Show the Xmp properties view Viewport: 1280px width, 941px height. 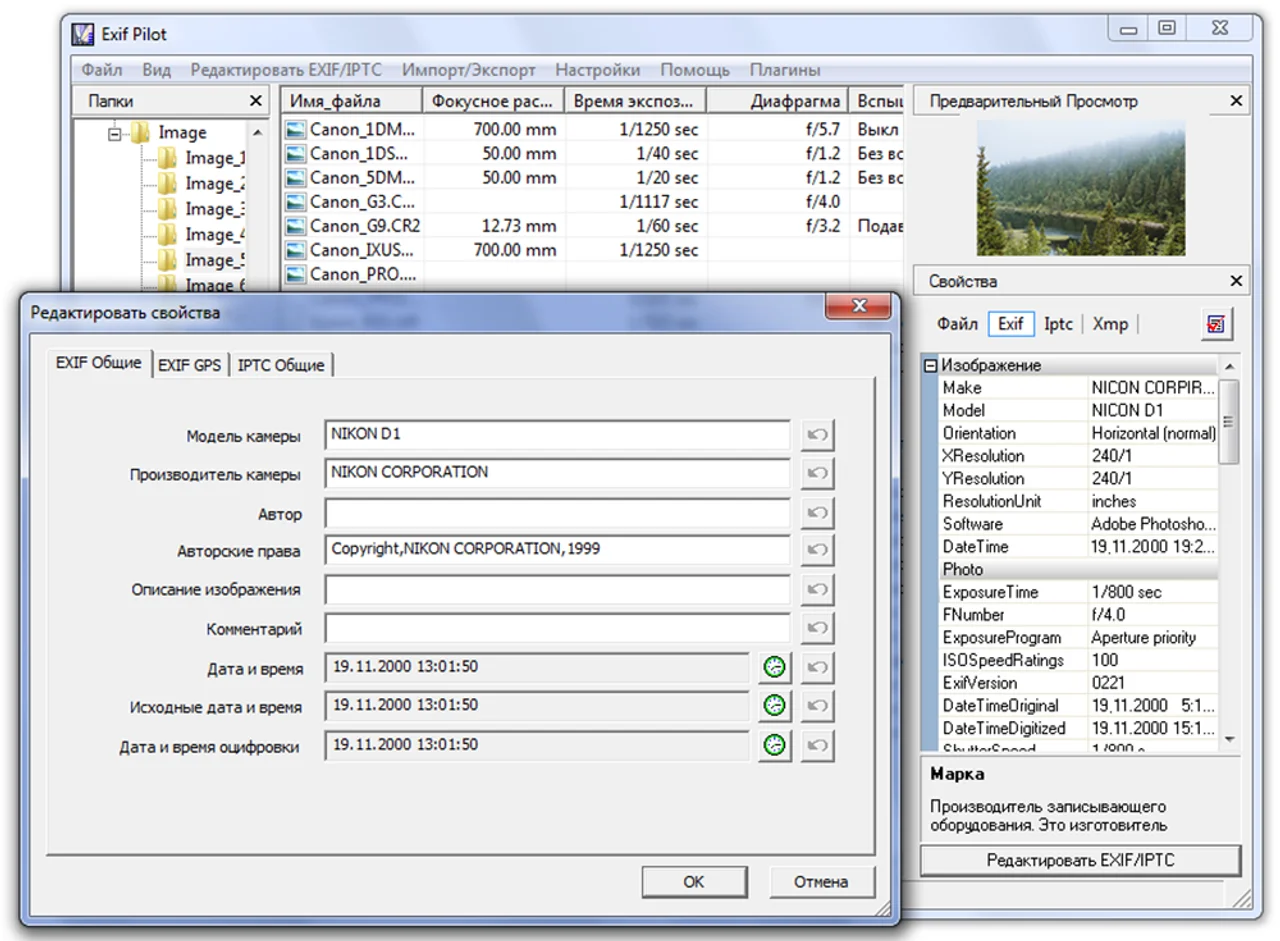(x=1110, y=324)
